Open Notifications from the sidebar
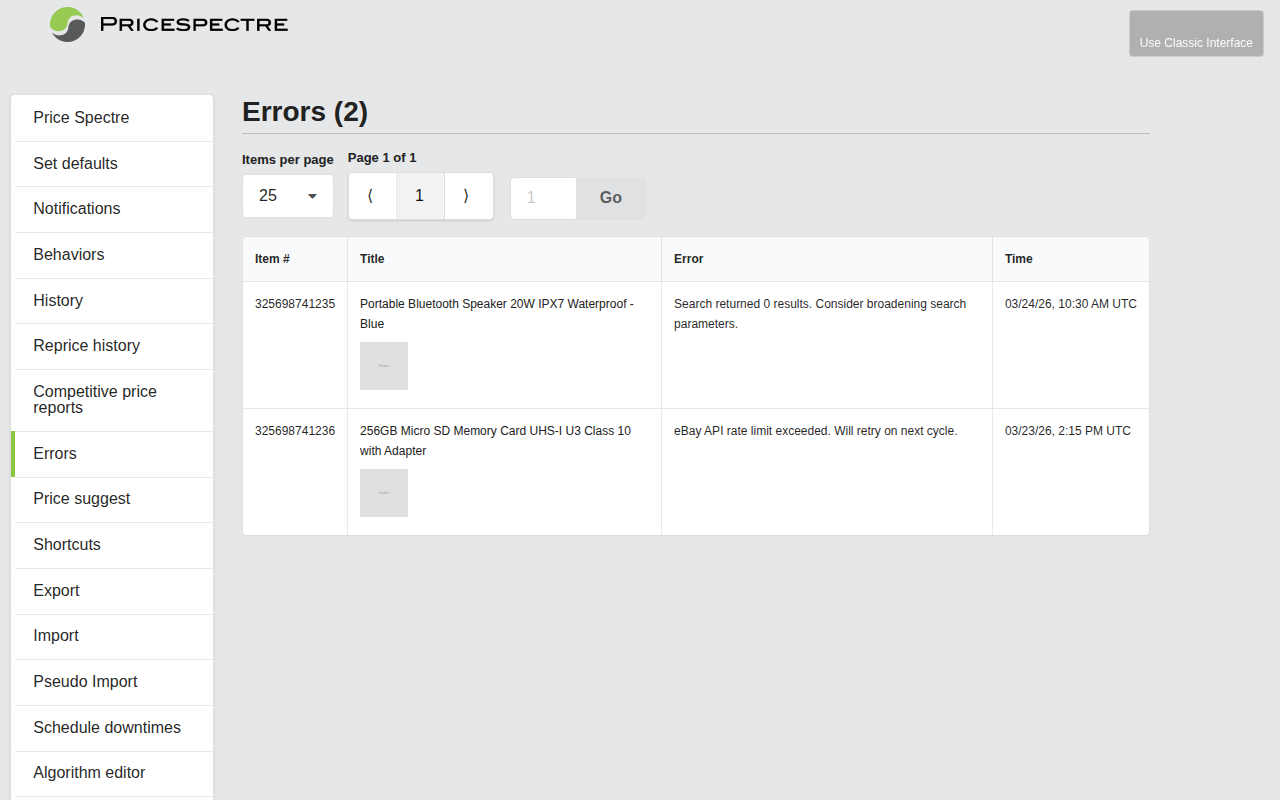 (77, 209)
